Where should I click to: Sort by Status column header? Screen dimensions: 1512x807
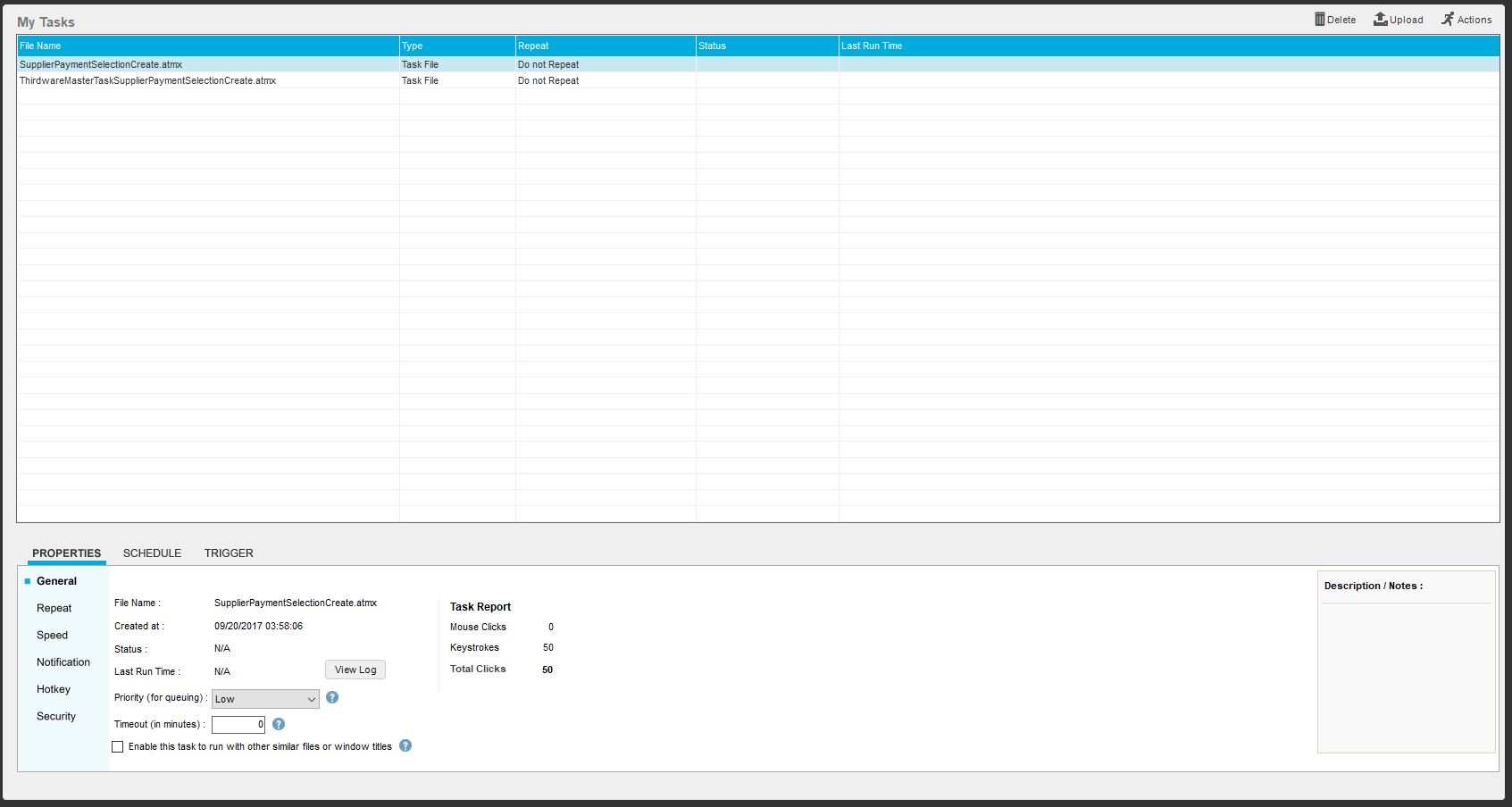(767, 46)
